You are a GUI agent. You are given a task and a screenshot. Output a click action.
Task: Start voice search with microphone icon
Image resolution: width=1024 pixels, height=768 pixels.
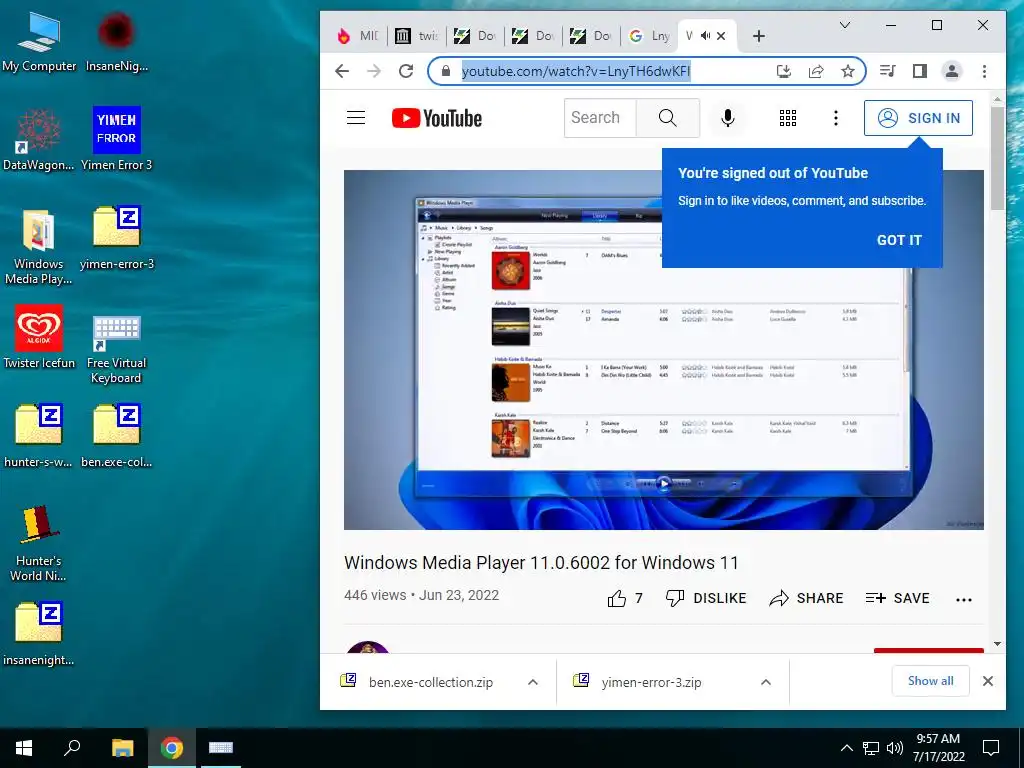(x=728, y=118)
